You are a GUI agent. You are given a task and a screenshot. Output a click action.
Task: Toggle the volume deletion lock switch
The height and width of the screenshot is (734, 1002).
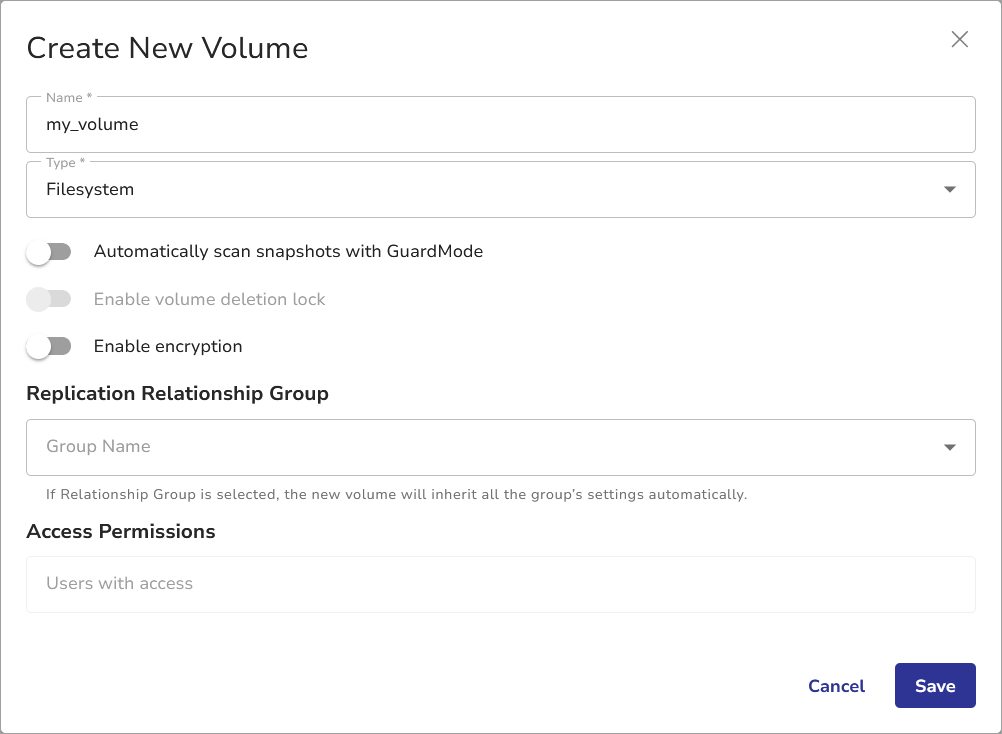coord(49,299)
